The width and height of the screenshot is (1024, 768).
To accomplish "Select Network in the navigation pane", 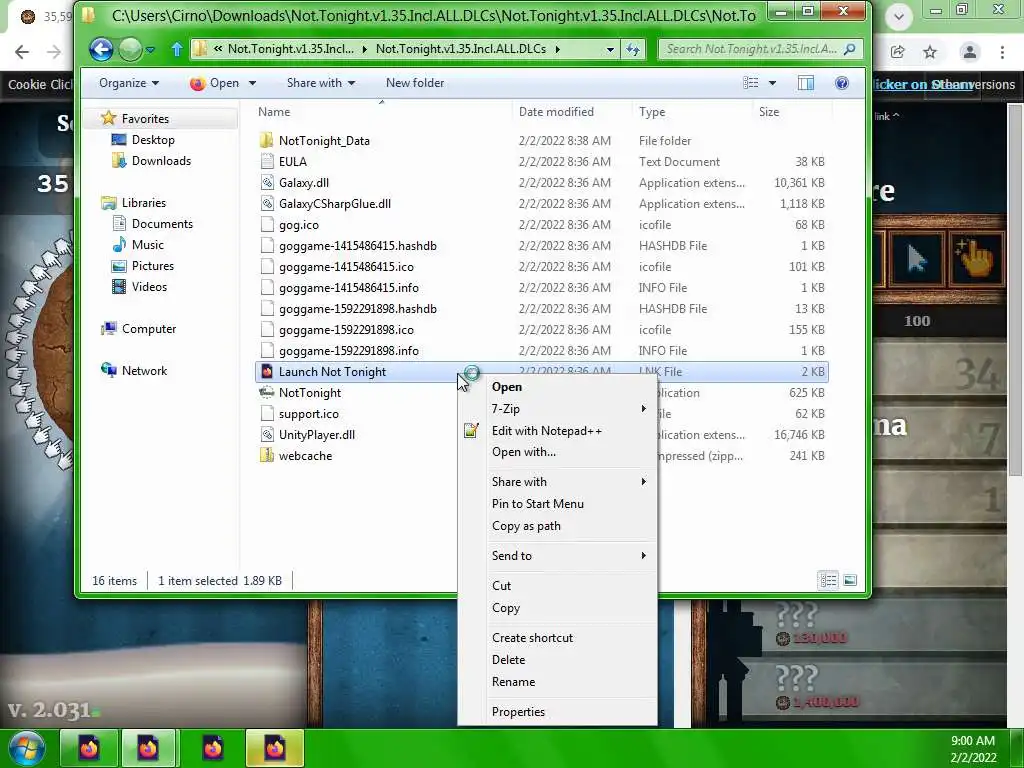I will coord(144,370).
